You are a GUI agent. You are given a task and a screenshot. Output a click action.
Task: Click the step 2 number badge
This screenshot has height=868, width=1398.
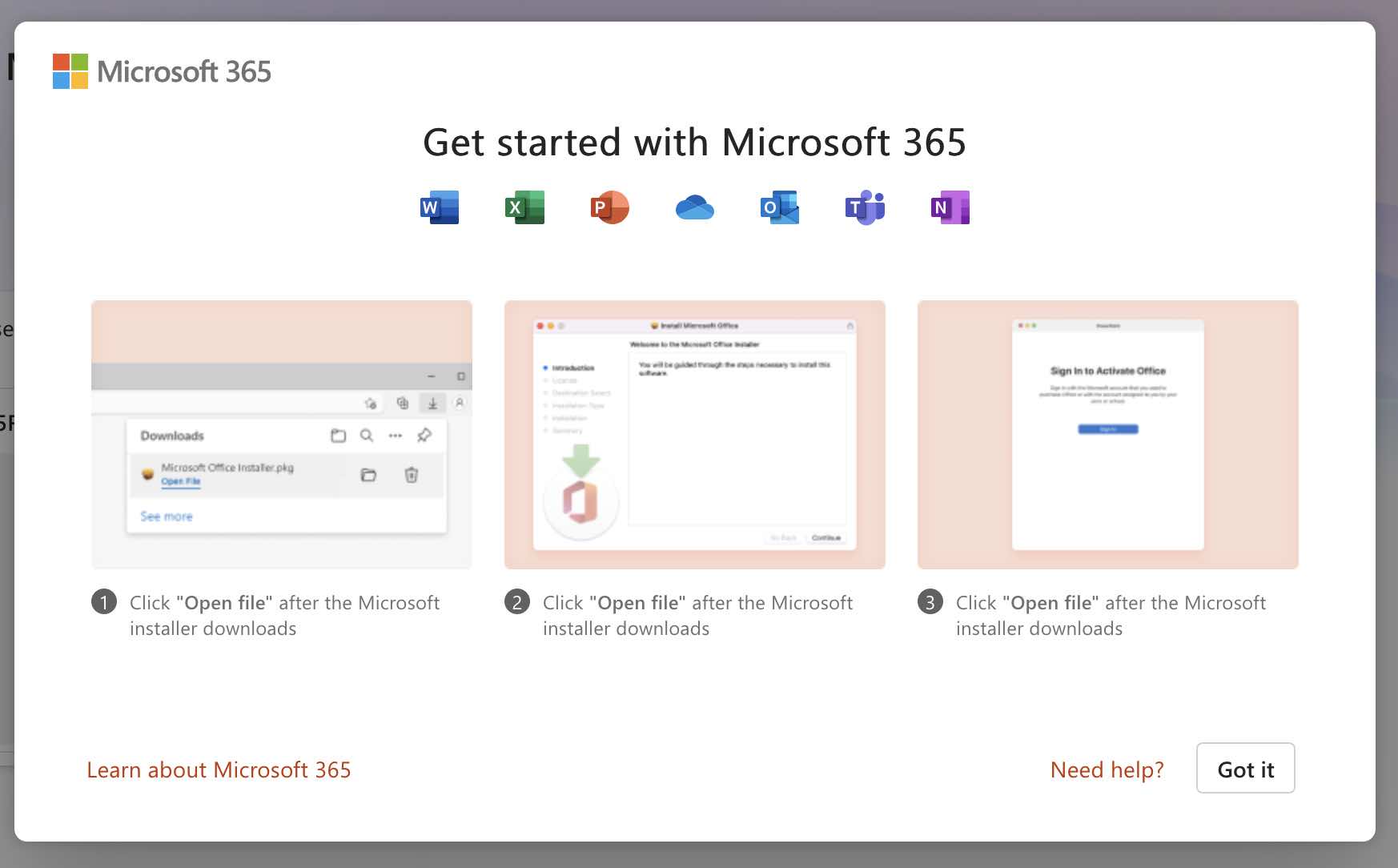(517, 602)
